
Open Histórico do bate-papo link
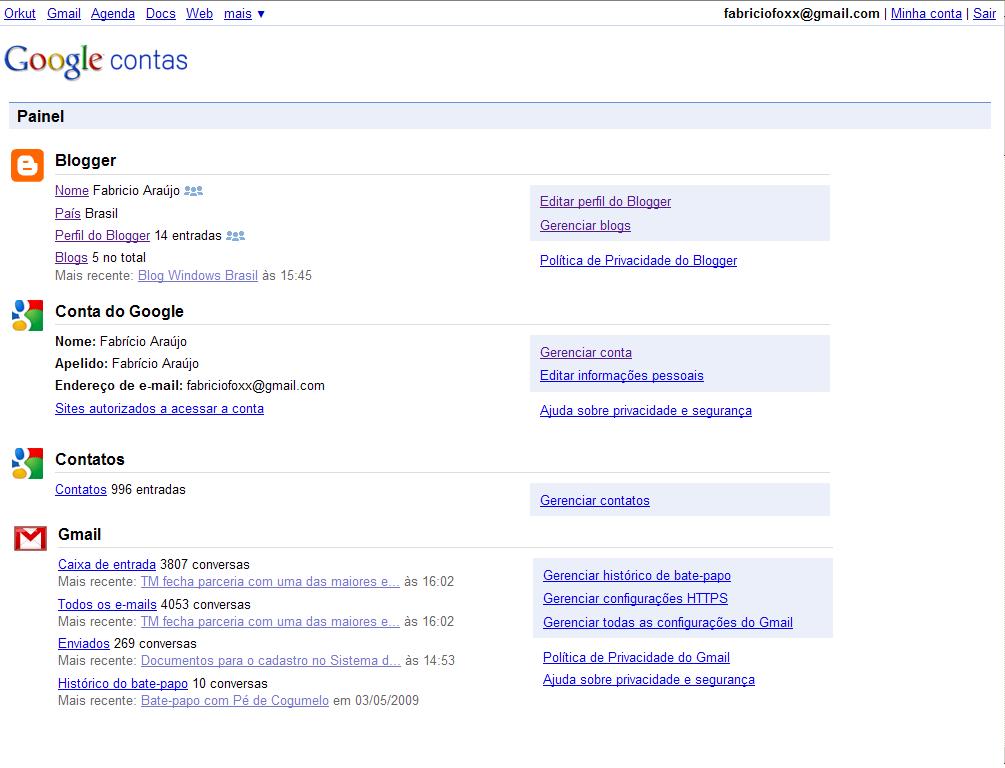(x=123, y=684)
